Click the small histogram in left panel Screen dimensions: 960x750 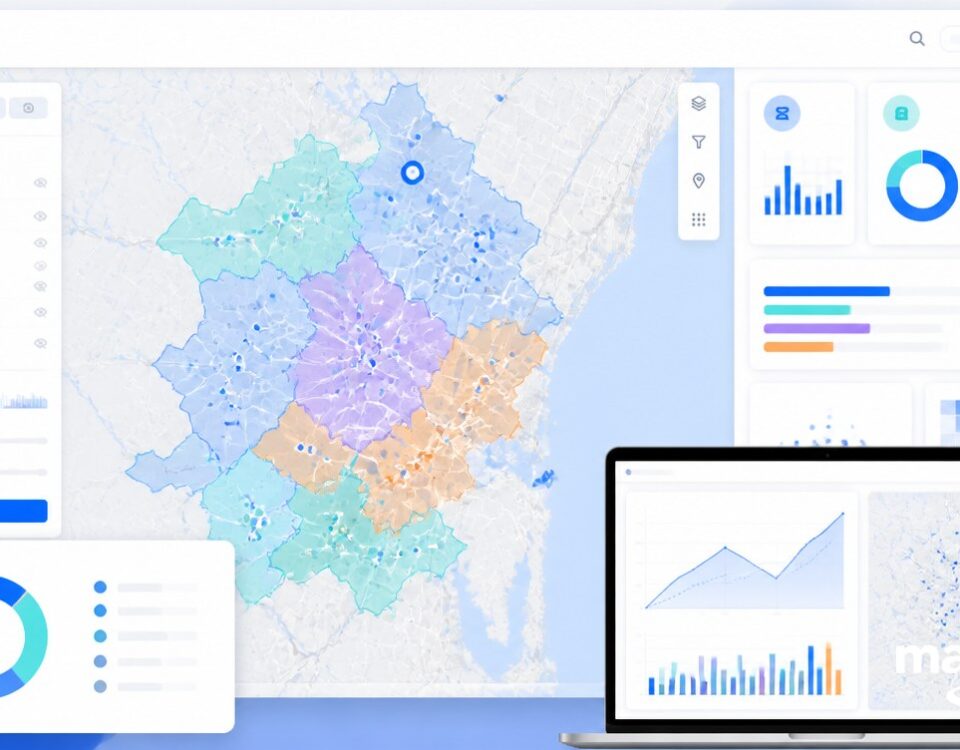tap(23, 401)
